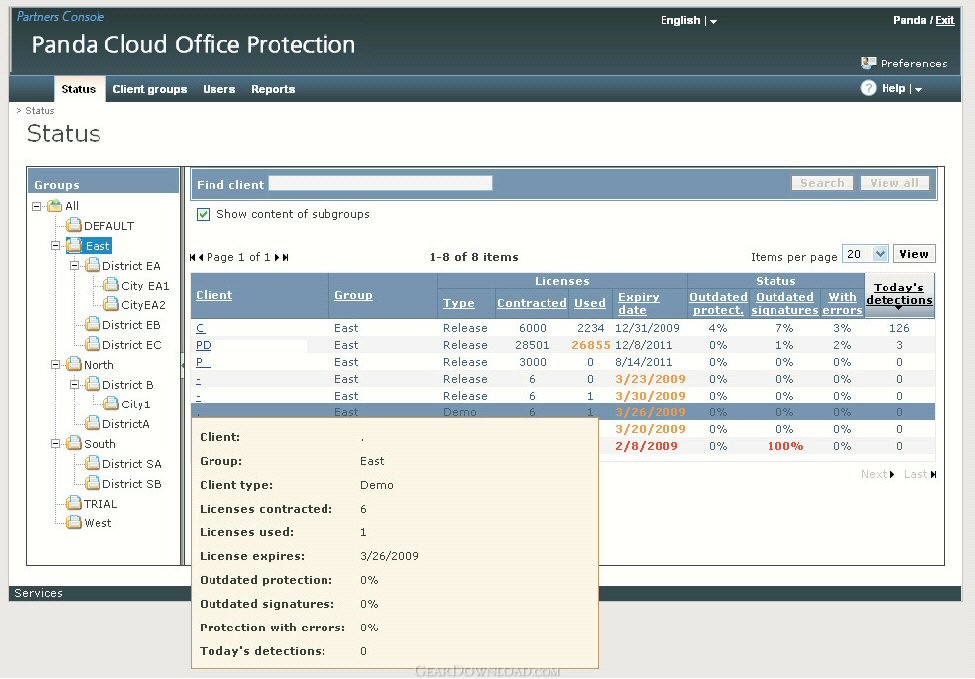This screenshot has height=679, width=975.
Task: Click the City EA1 folder icon
Action: click(111, 285)
